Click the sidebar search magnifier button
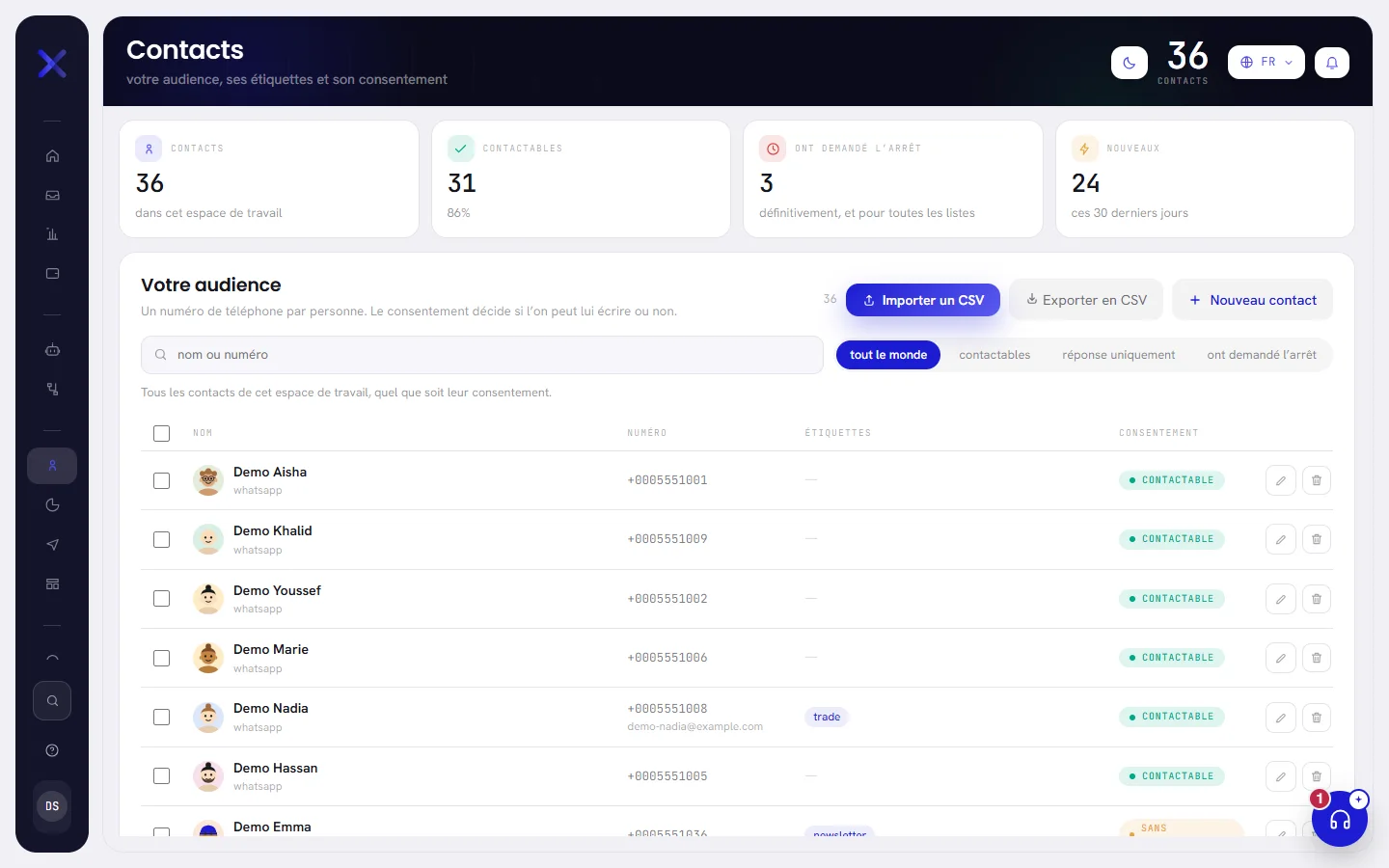This screenshot has width=1389, height=868. pyautogui.click(x=52, y=701)
